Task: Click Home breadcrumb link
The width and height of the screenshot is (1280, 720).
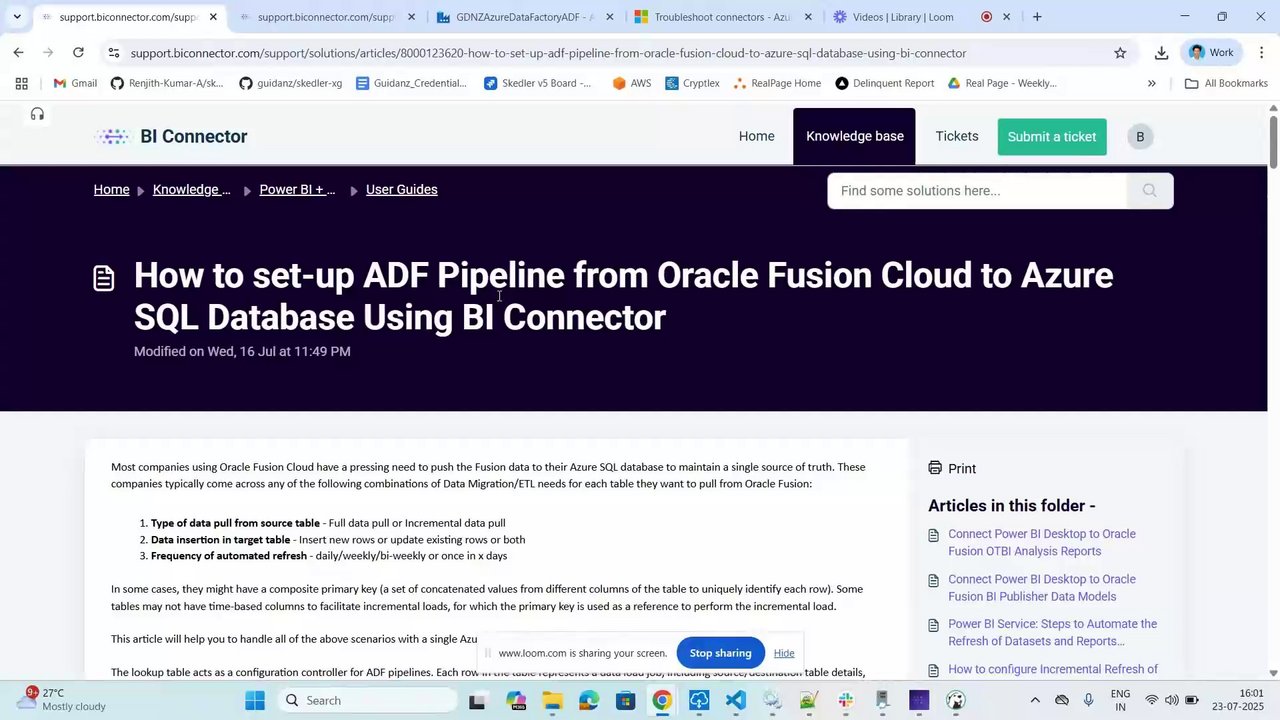Action: tap(111, 189)
